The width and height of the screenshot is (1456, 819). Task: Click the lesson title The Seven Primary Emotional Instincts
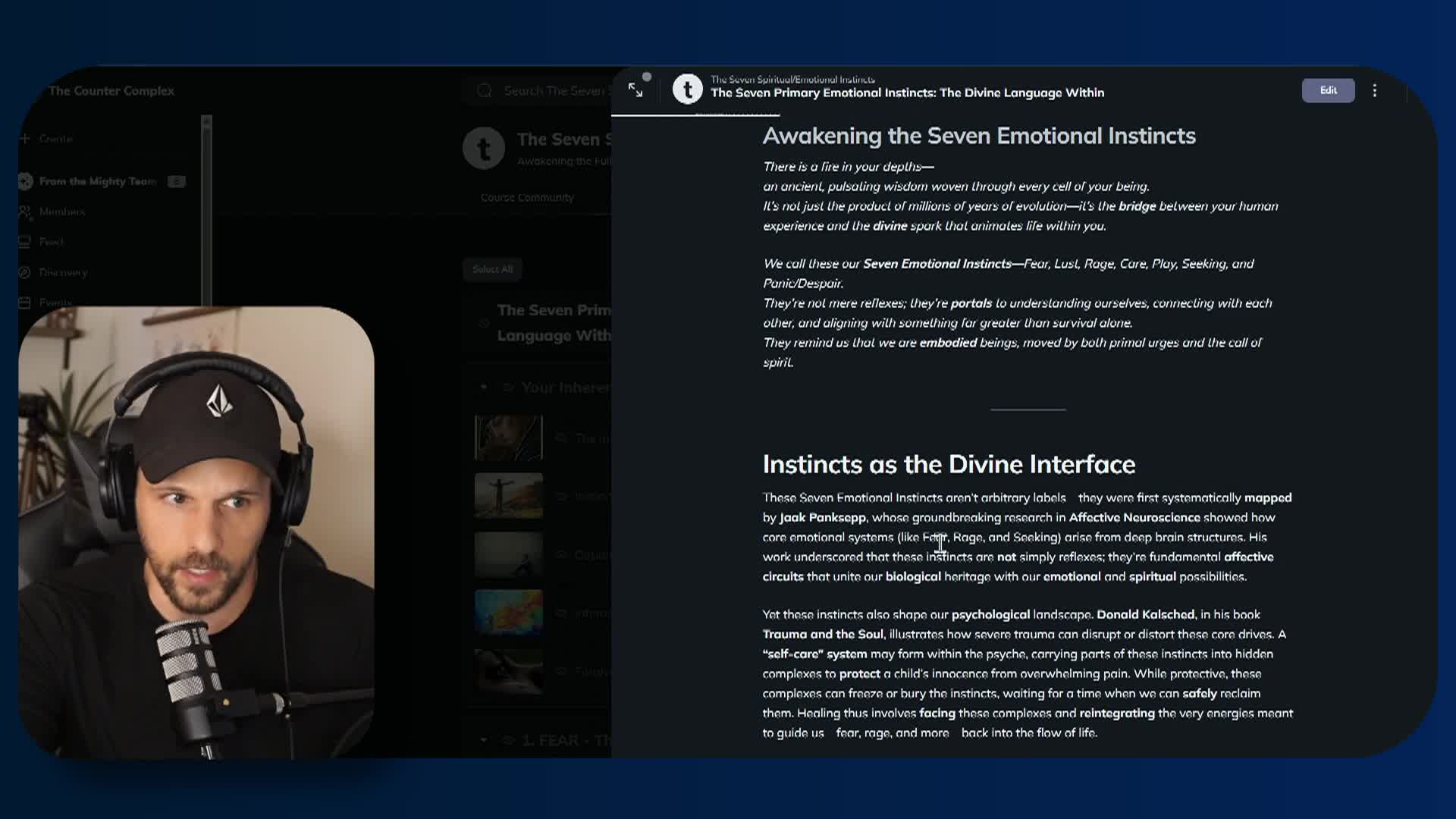907,93
